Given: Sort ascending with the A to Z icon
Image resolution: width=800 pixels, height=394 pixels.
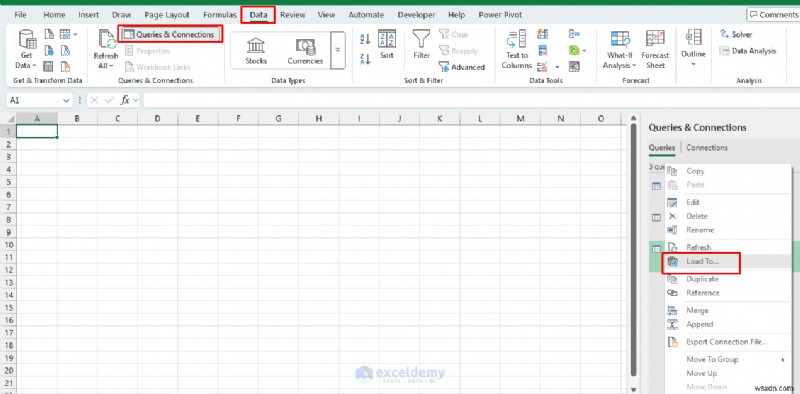Looking at the screenshot, I should [x=365, y=39].
